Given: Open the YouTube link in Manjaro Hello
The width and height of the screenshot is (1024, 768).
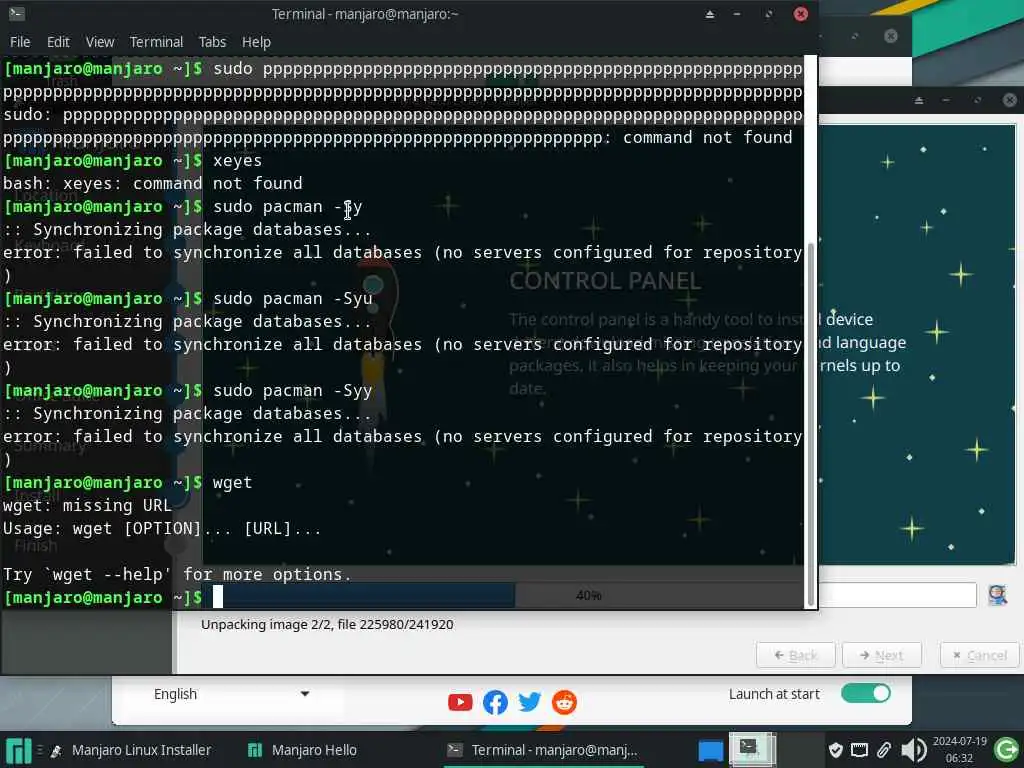Looking at the screenshot, I should pyautogui.click(x=460, y=703).
